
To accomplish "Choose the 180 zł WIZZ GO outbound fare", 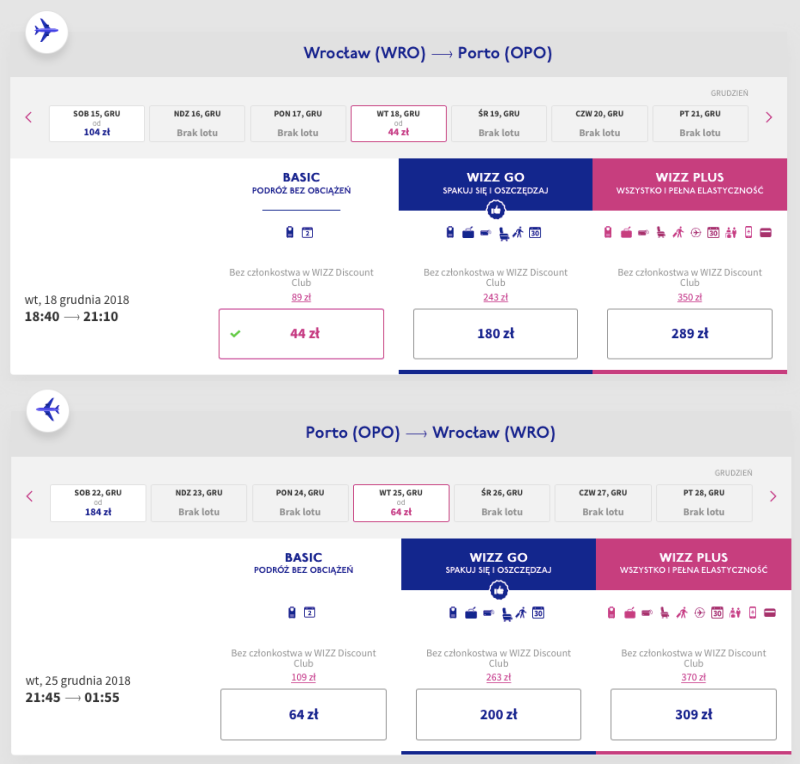I will [495, 334].
